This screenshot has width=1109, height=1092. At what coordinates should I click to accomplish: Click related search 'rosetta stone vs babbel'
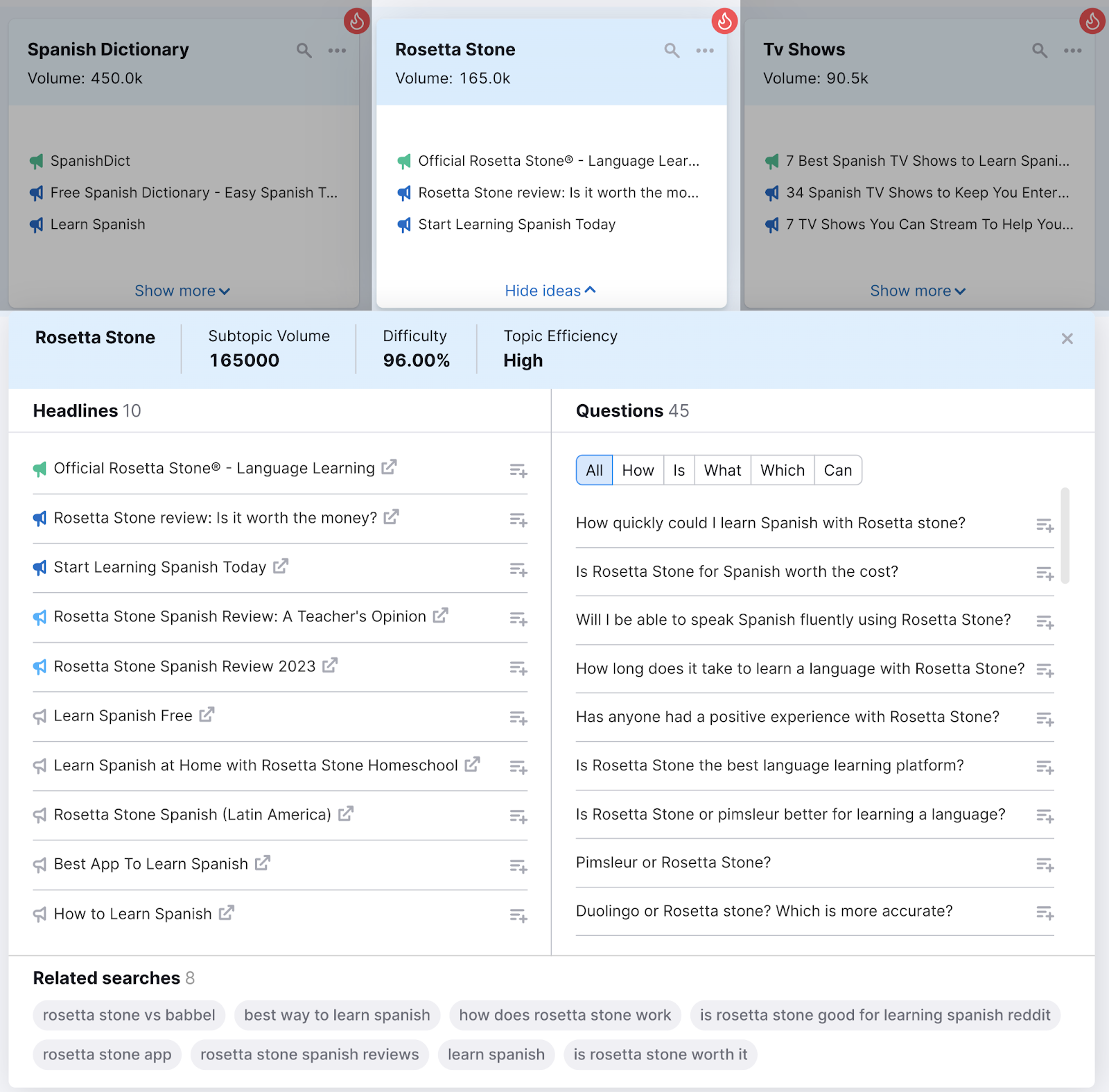click(x=129, y=1015)
